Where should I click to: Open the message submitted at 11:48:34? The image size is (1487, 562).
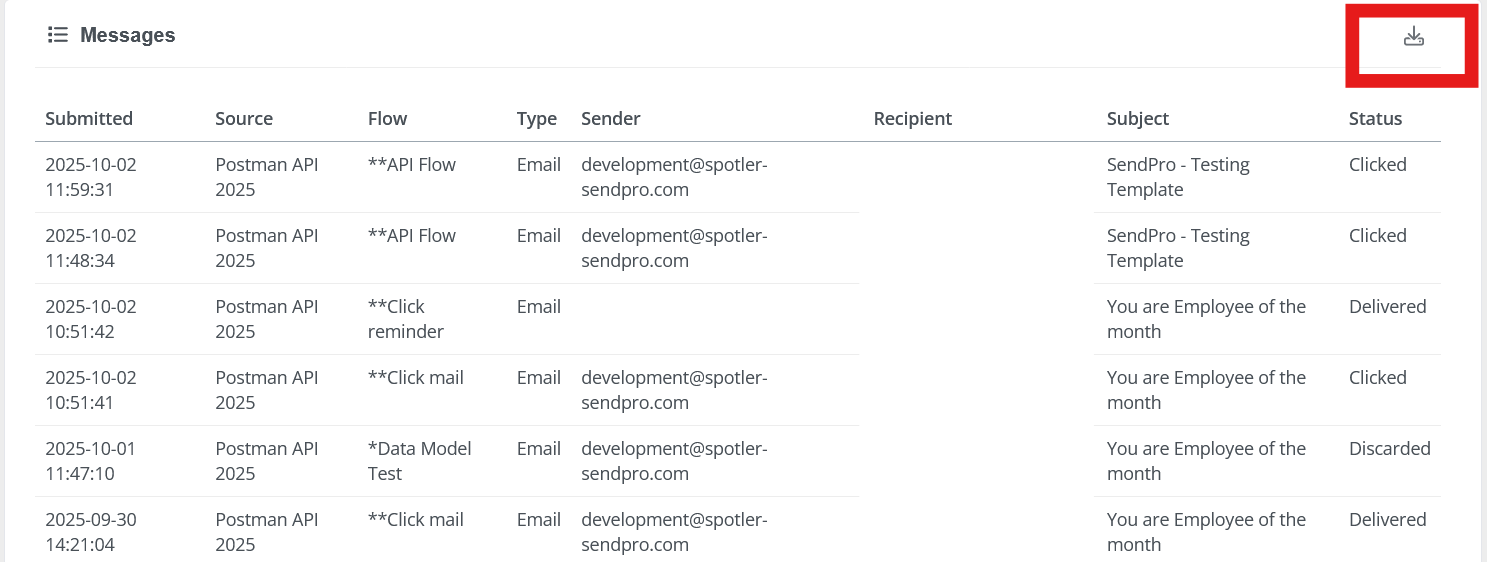point(91,248)
